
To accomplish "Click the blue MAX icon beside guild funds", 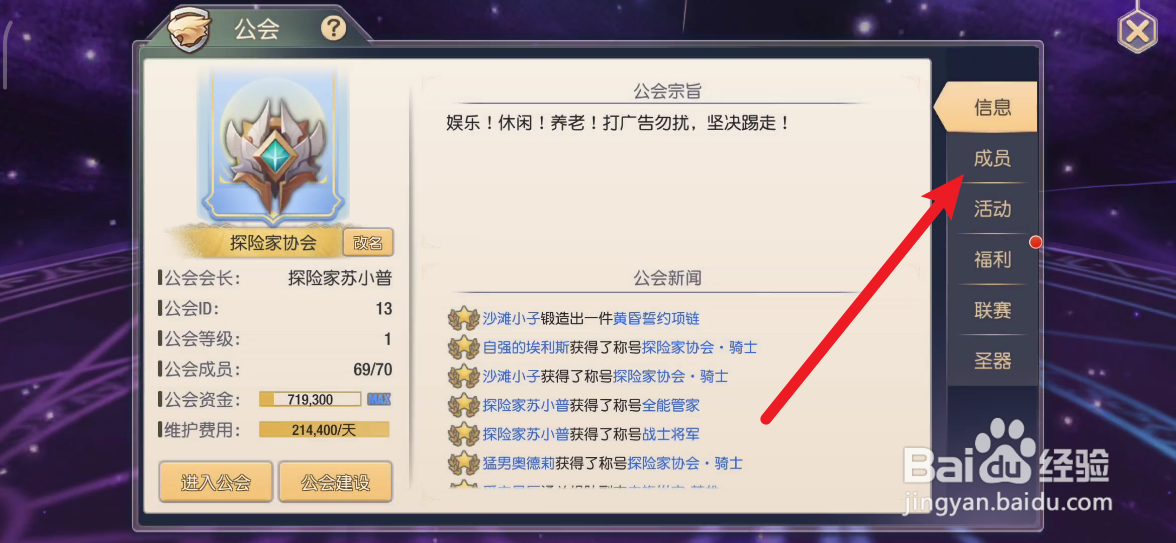I will click(379, 399).
